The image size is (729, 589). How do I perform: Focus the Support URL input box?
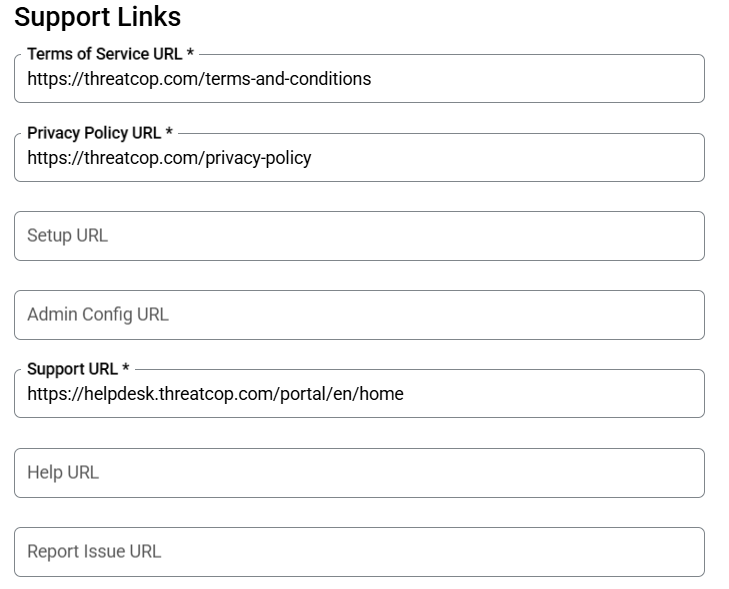click(x=359, y=393)
